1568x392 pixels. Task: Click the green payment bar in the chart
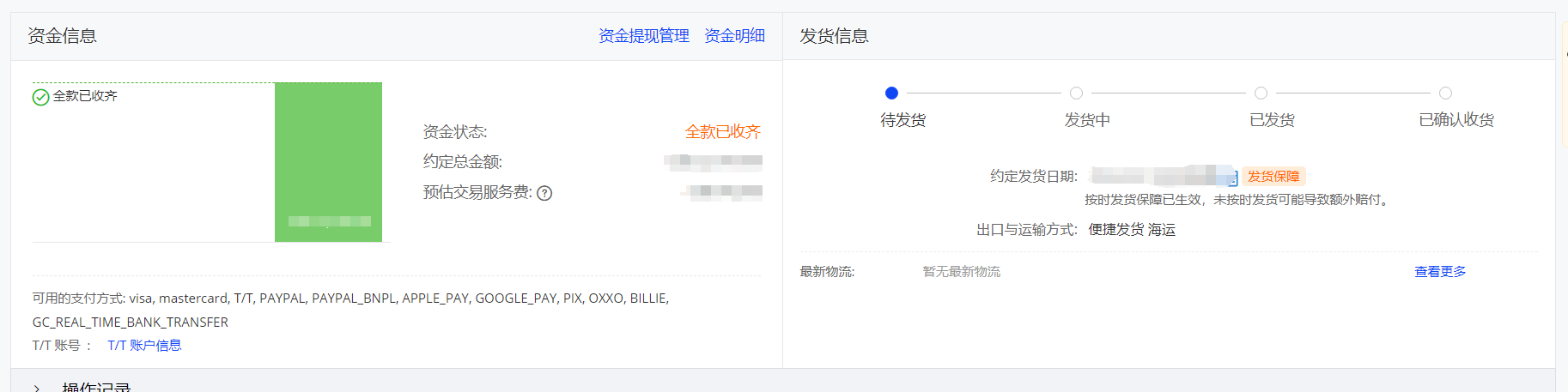click(328, 162)
